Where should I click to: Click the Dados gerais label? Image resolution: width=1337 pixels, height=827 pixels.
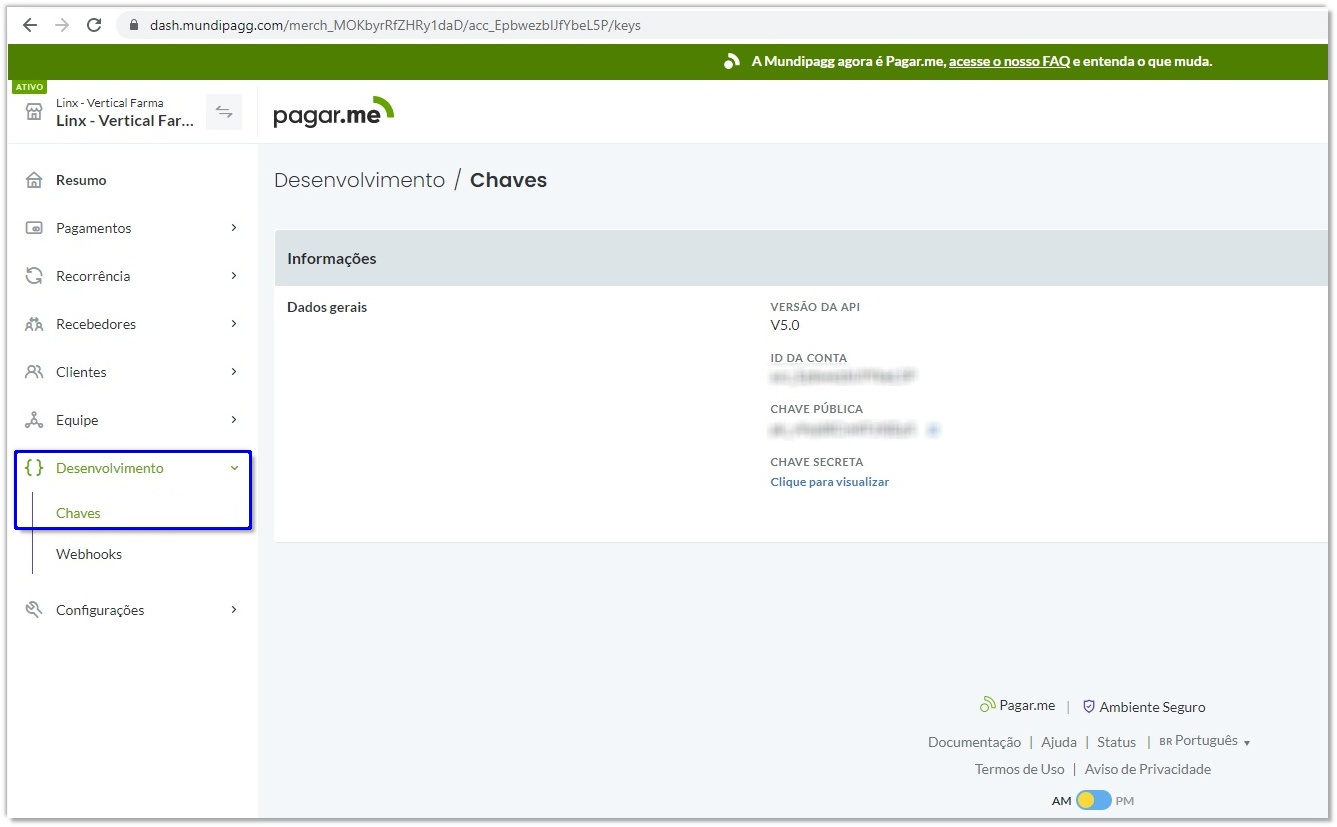(x=327, y=307)
